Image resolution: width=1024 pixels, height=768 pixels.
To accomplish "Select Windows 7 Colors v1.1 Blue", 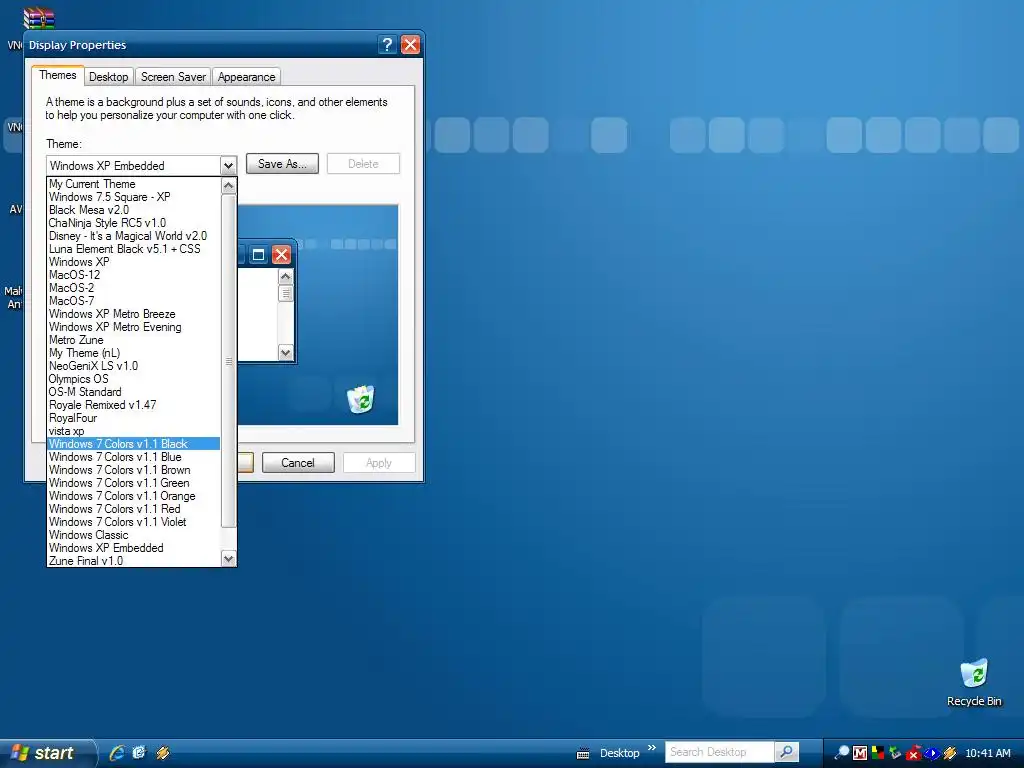I will click(x=134, y=457).
